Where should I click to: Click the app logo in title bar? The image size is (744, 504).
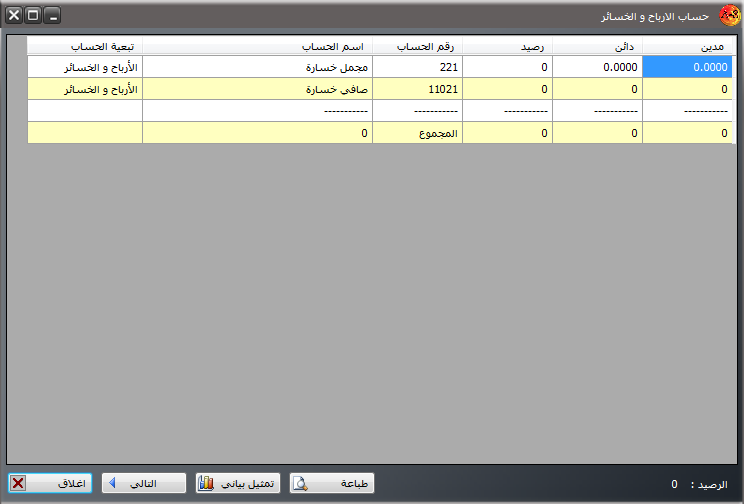(728, 17)
